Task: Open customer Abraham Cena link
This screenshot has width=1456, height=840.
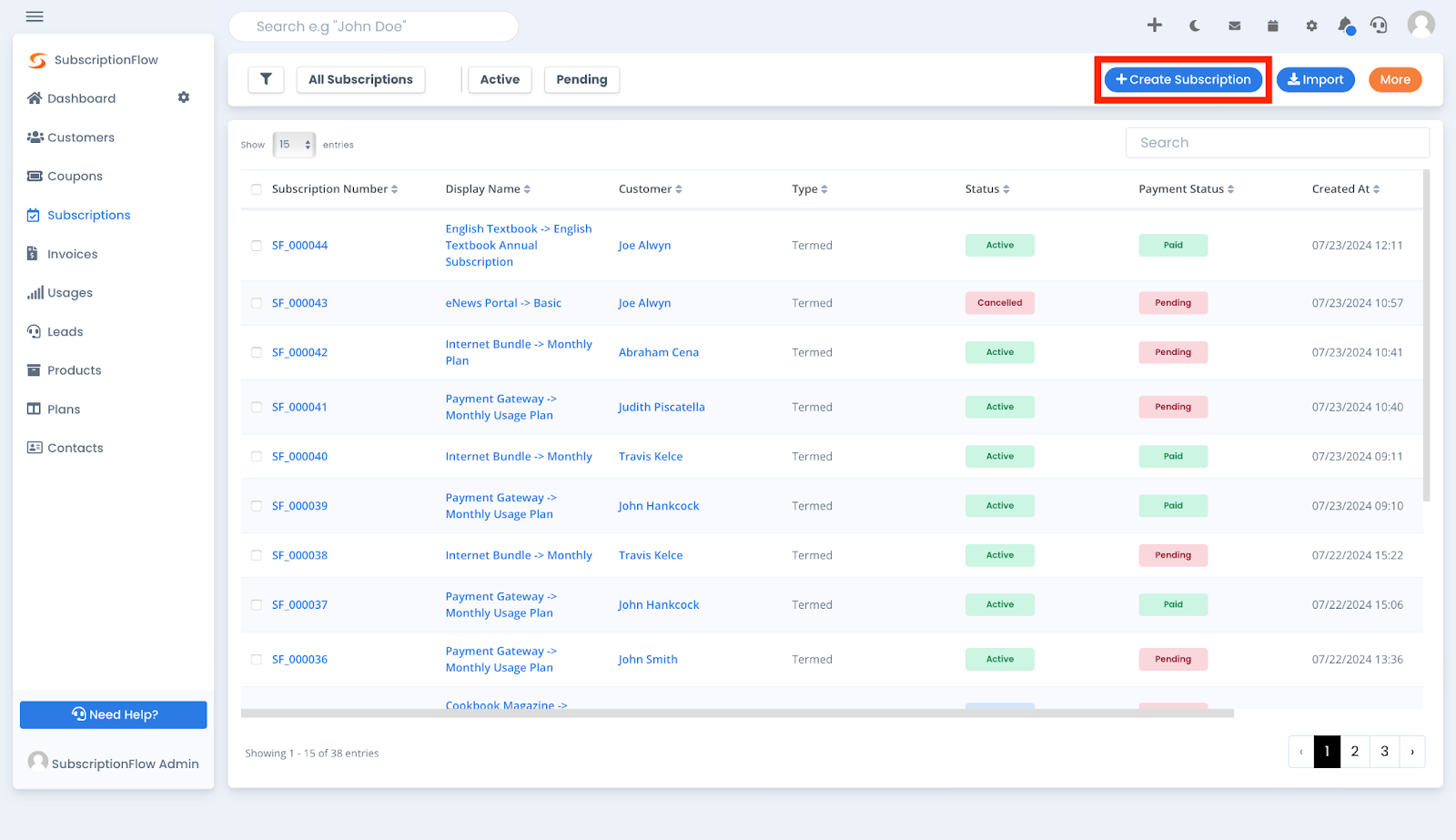Action: (659, 352)
